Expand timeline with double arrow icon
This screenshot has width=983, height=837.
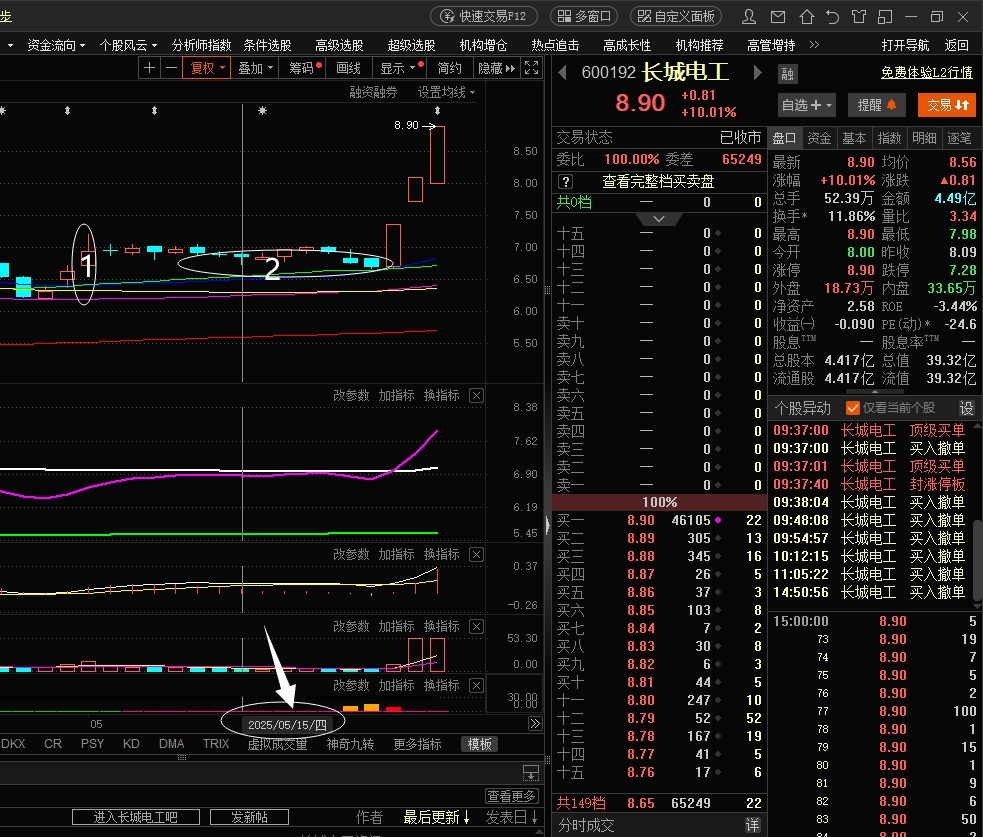pos(535,724)
